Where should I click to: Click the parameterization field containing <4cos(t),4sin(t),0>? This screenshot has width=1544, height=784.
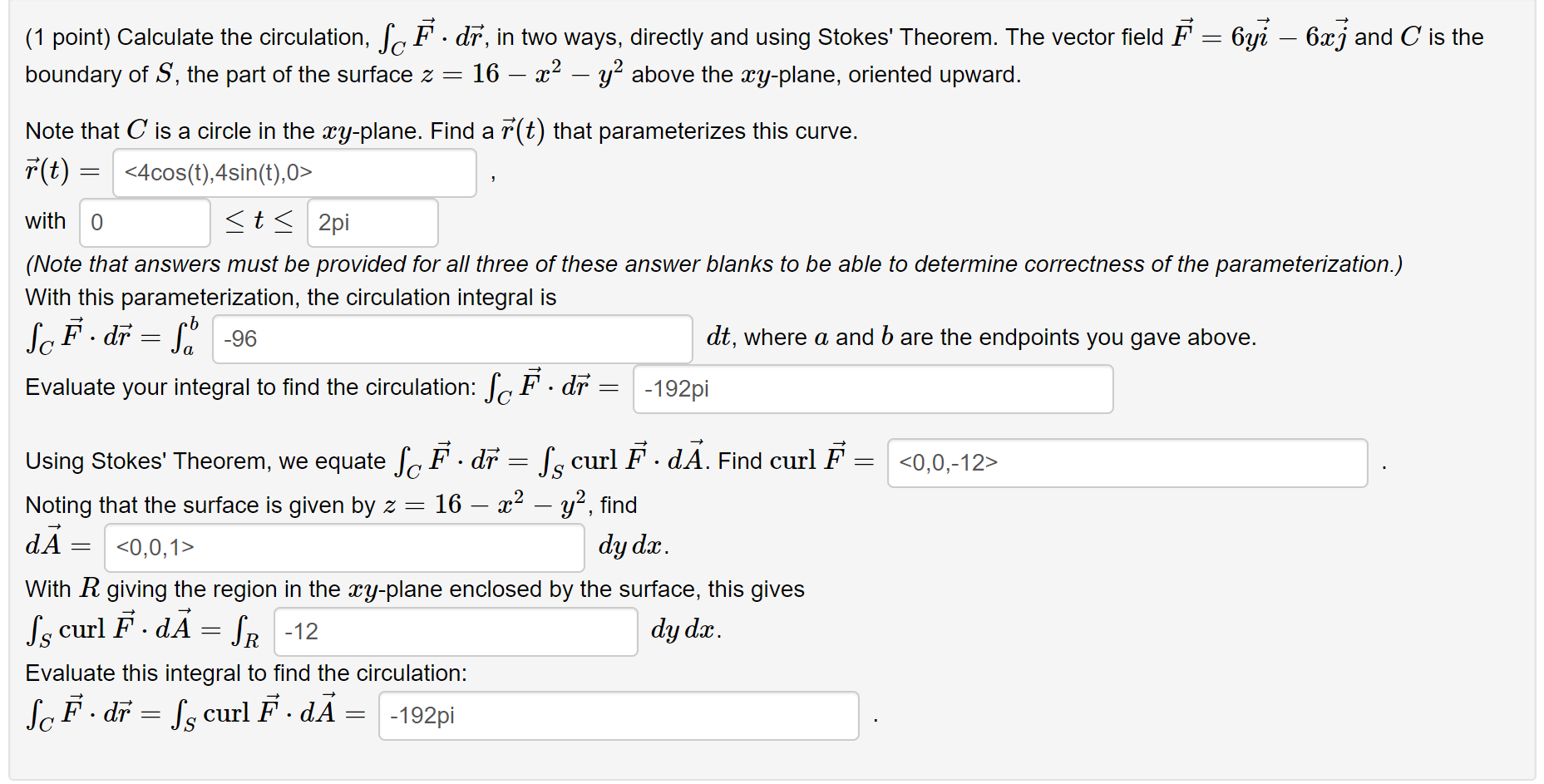[293, 172]
